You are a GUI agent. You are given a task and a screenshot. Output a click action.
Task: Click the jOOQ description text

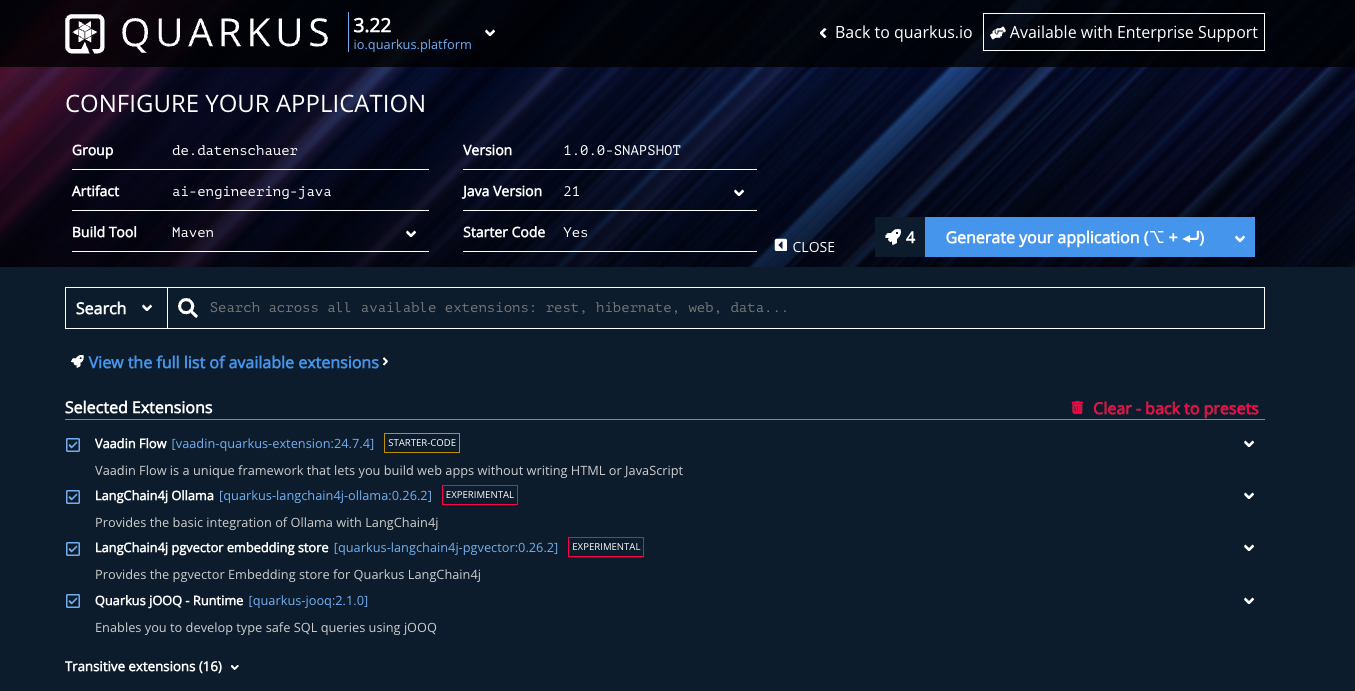(266, 628)
